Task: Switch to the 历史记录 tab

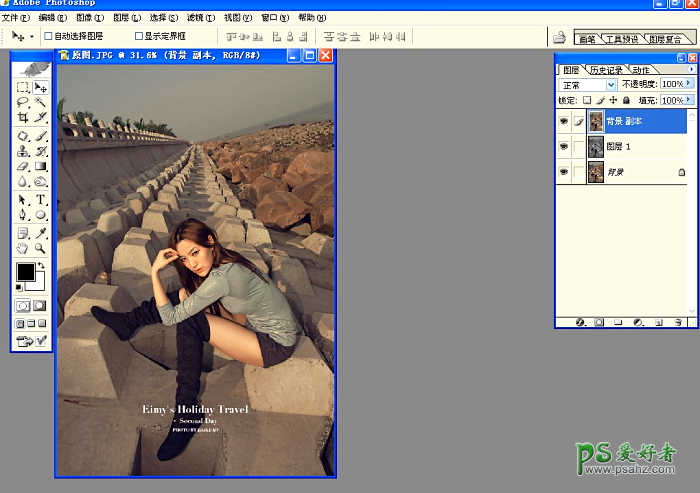Action: coord(605,70)
